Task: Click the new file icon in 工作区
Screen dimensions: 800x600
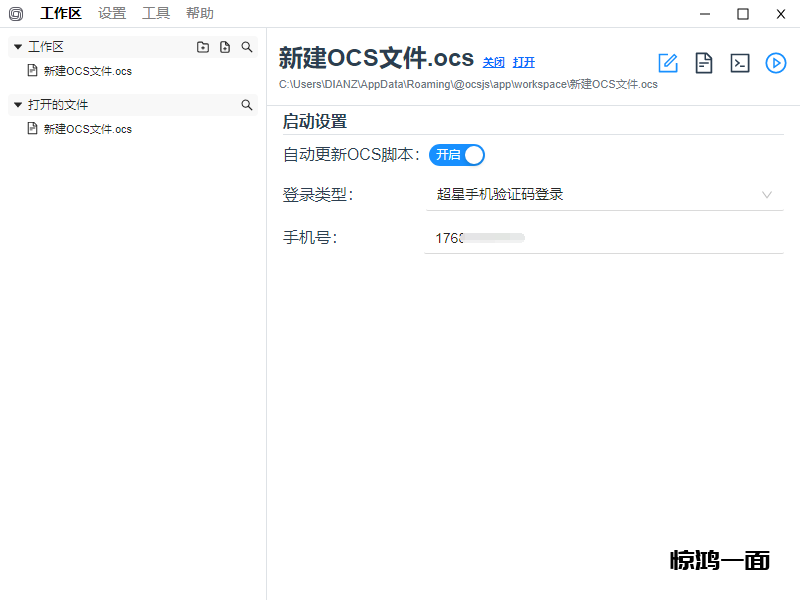Action: [x=225, y=47]
